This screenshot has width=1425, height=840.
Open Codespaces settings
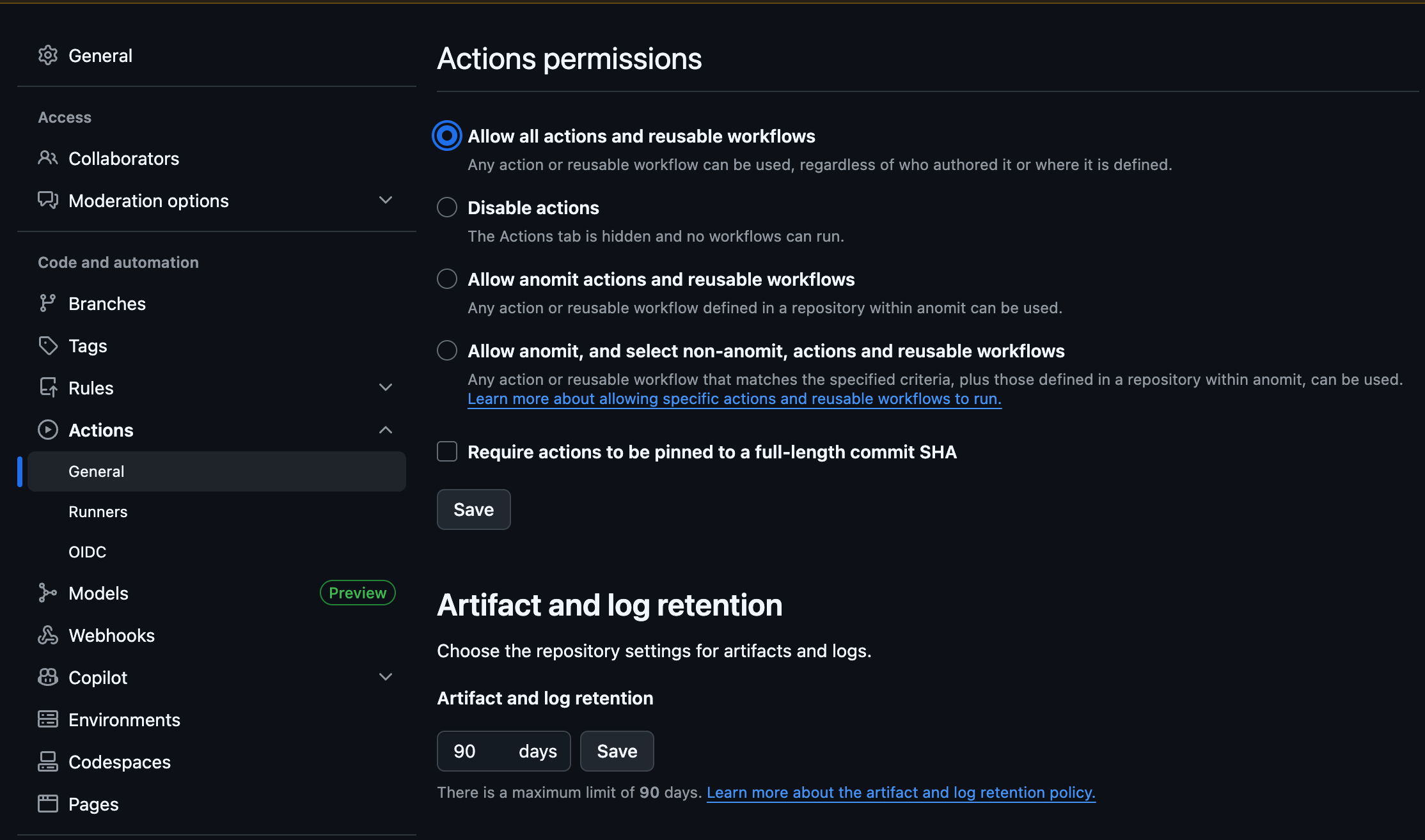coord(217,761)
